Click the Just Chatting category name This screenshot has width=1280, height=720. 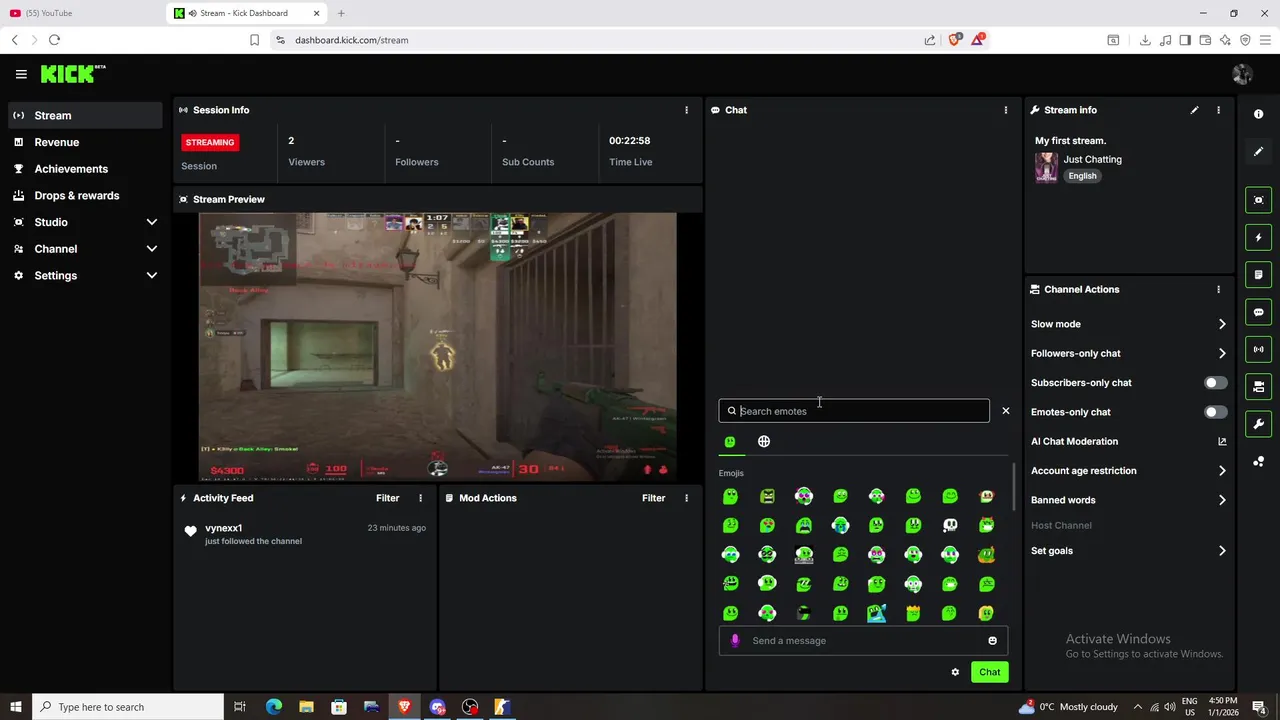click(1092, 159)
